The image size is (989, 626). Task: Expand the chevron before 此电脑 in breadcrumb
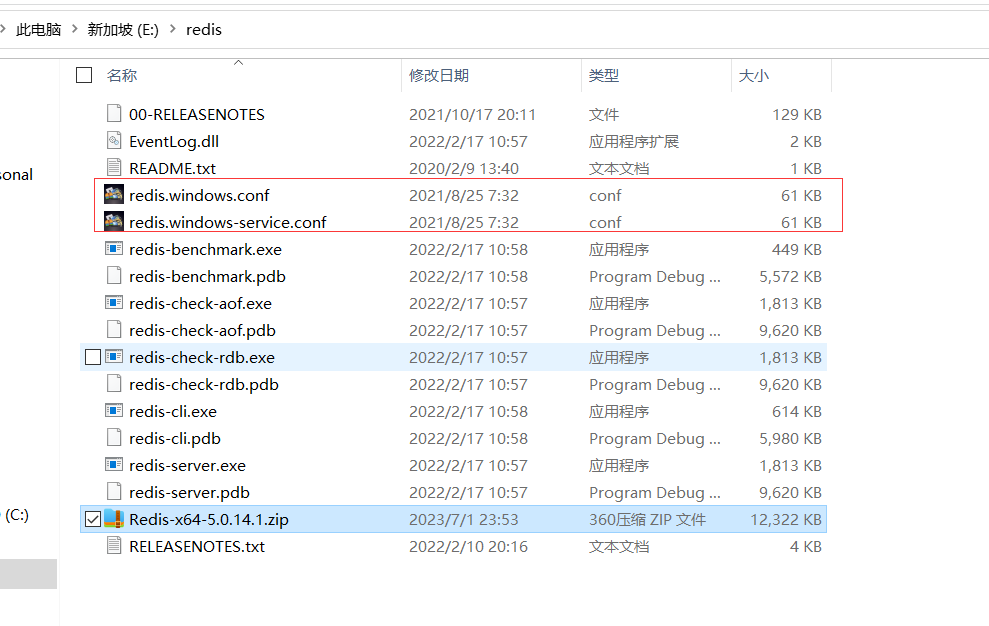tap(3, 28)
